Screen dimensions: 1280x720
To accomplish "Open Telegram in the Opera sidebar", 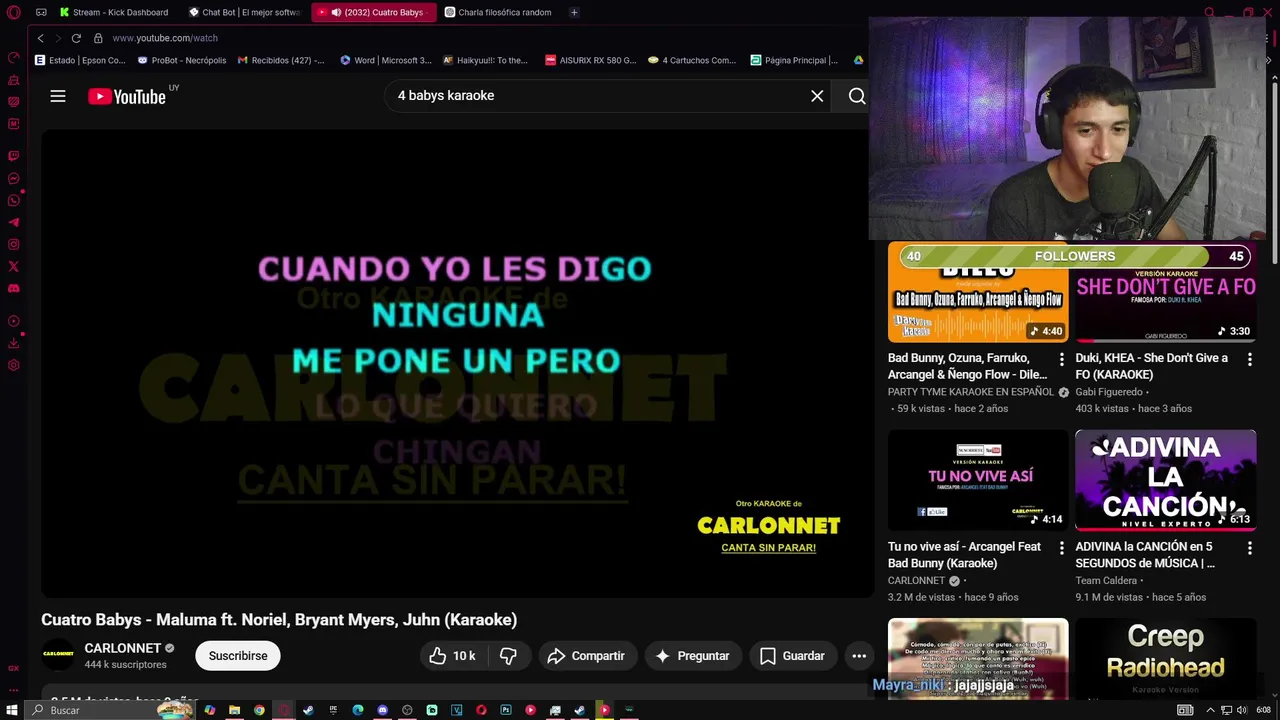I will click(13, 223).
